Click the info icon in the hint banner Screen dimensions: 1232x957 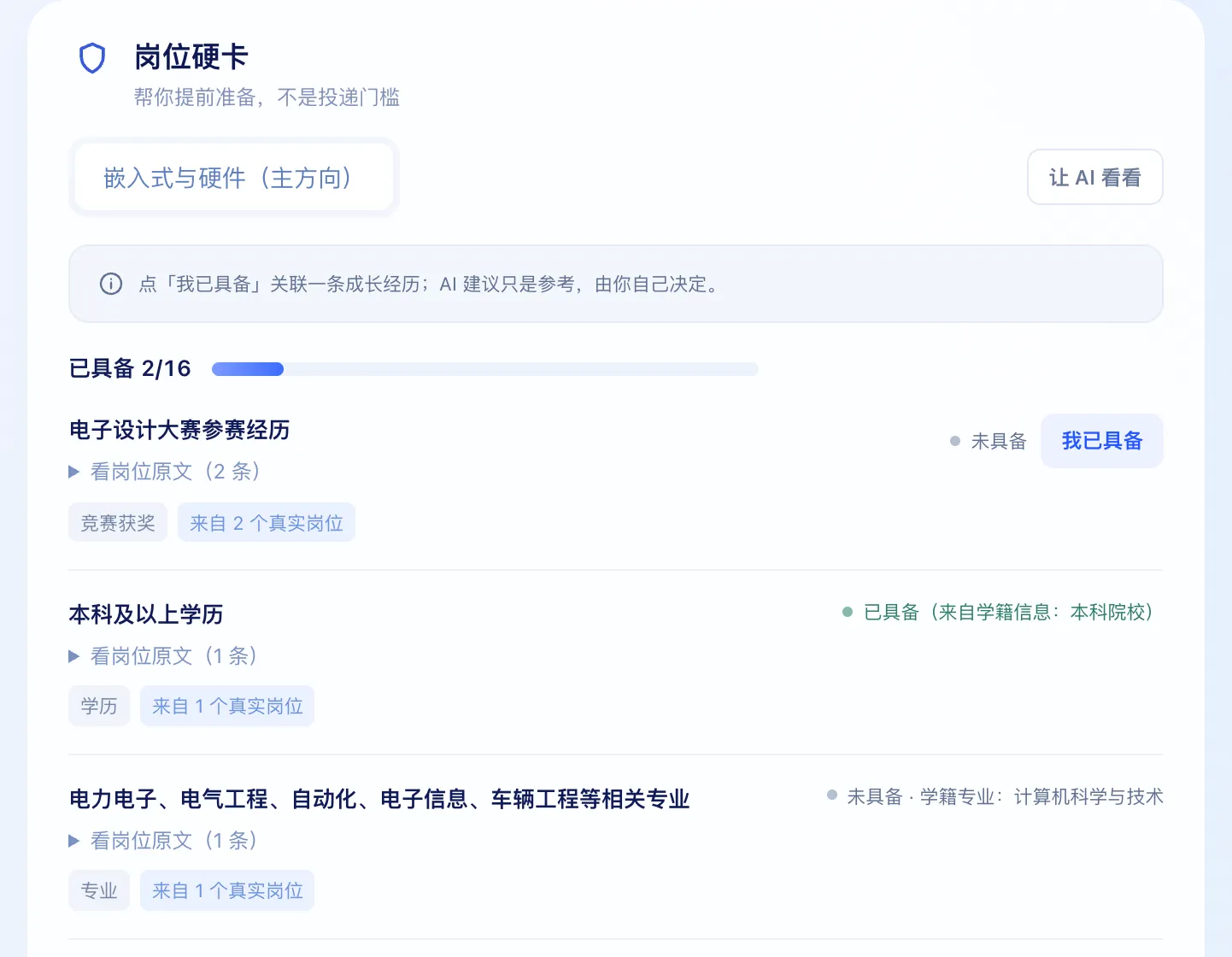111,284
